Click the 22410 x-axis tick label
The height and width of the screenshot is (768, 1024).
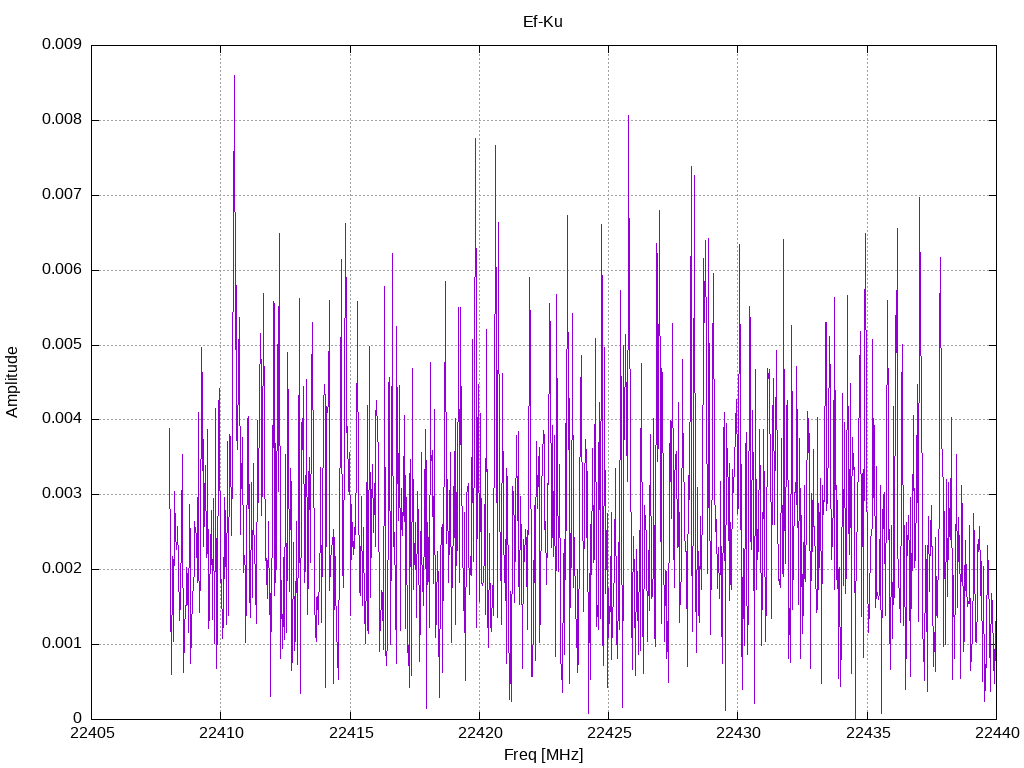click(x=221, y=733)
